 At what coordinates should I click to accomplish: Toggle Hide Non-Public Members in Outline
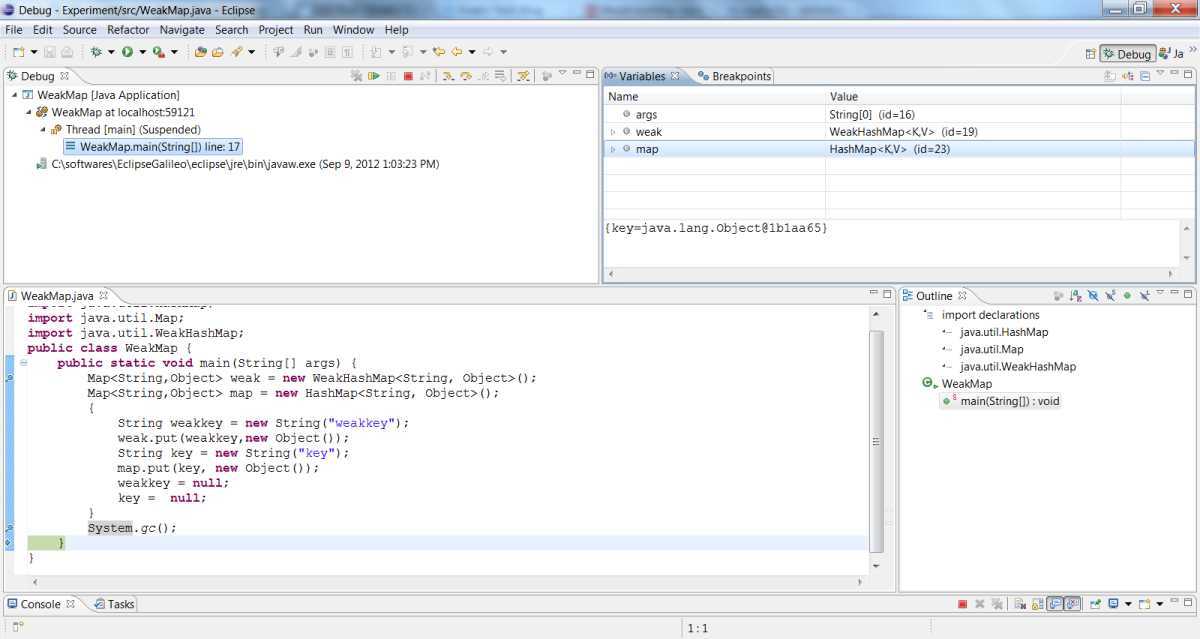coord(1127,296)
